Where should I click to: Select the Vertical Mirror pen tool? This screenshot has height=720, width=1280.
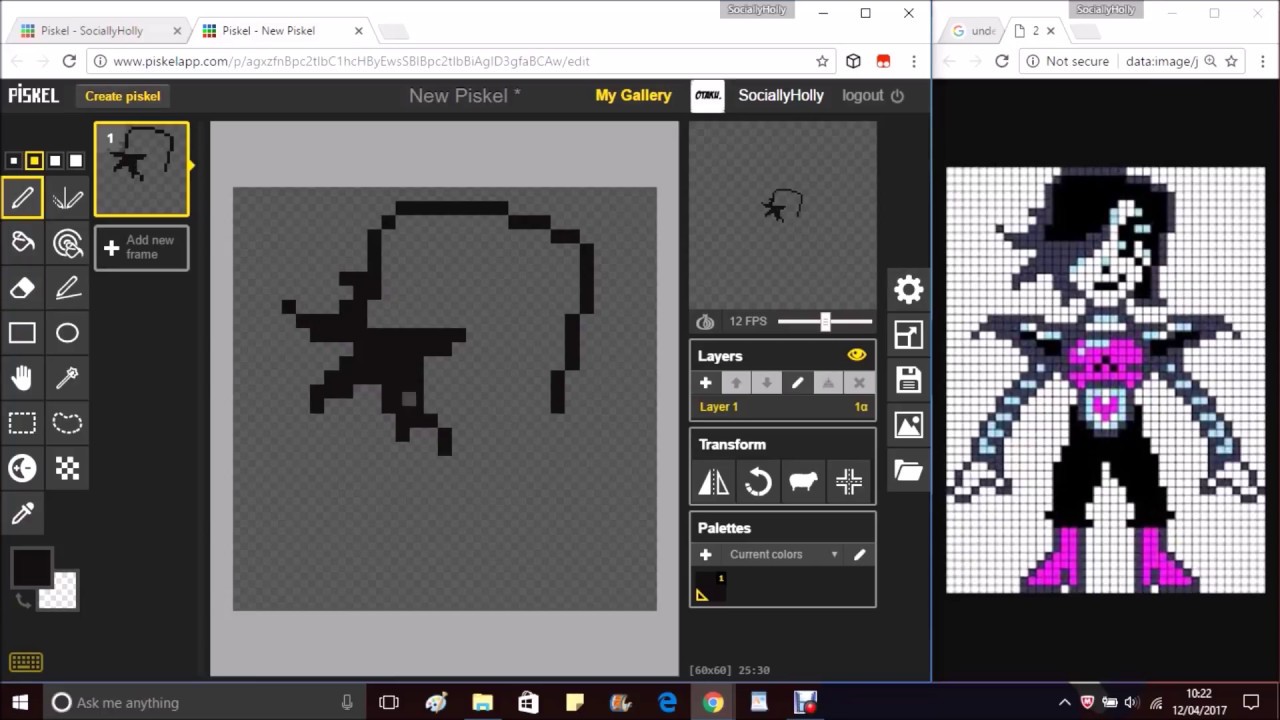[x=67, y=197]
